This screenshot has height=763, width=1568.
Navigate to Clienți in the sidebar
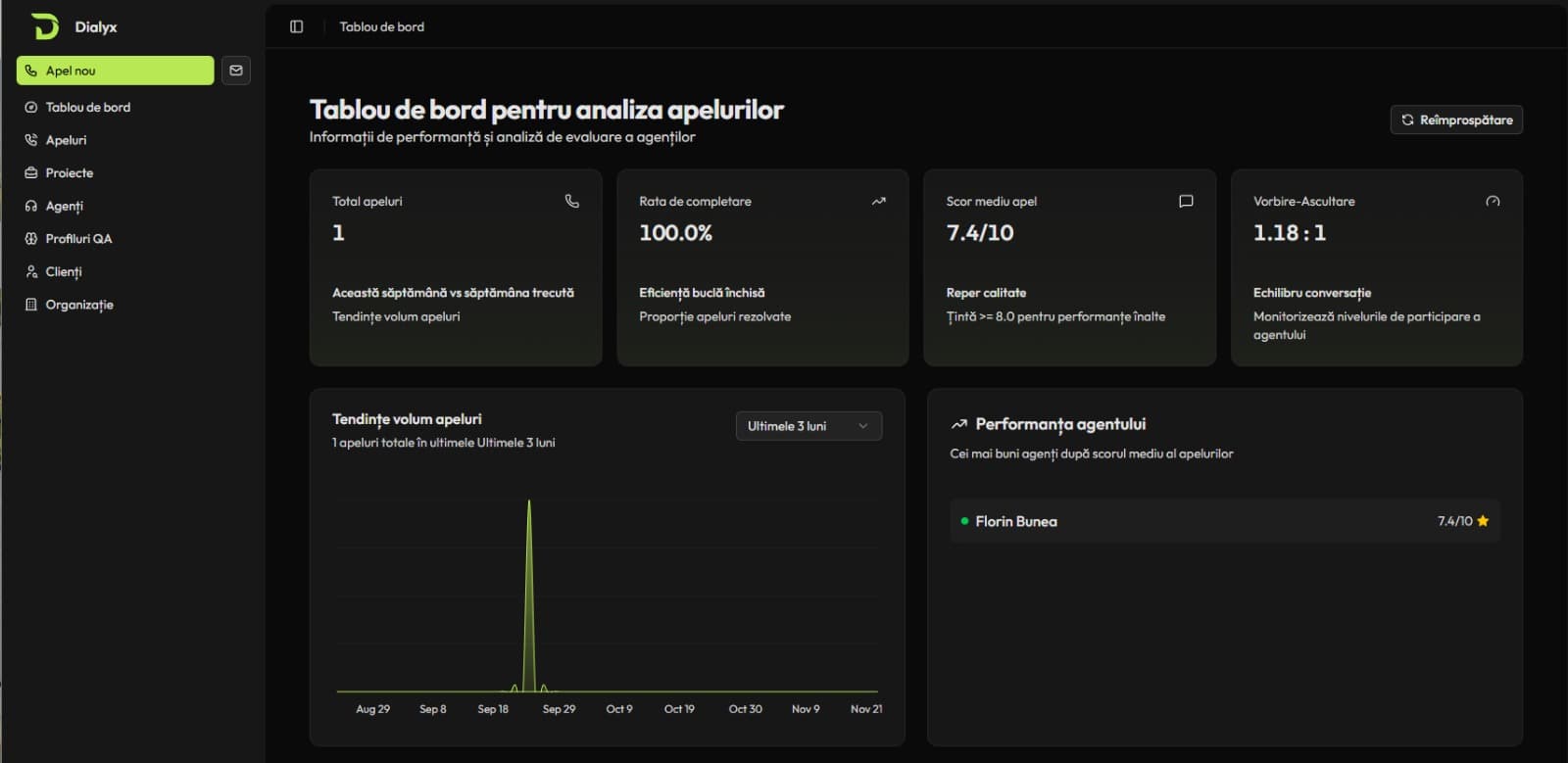pyautogui.click(x=64, y=272)
